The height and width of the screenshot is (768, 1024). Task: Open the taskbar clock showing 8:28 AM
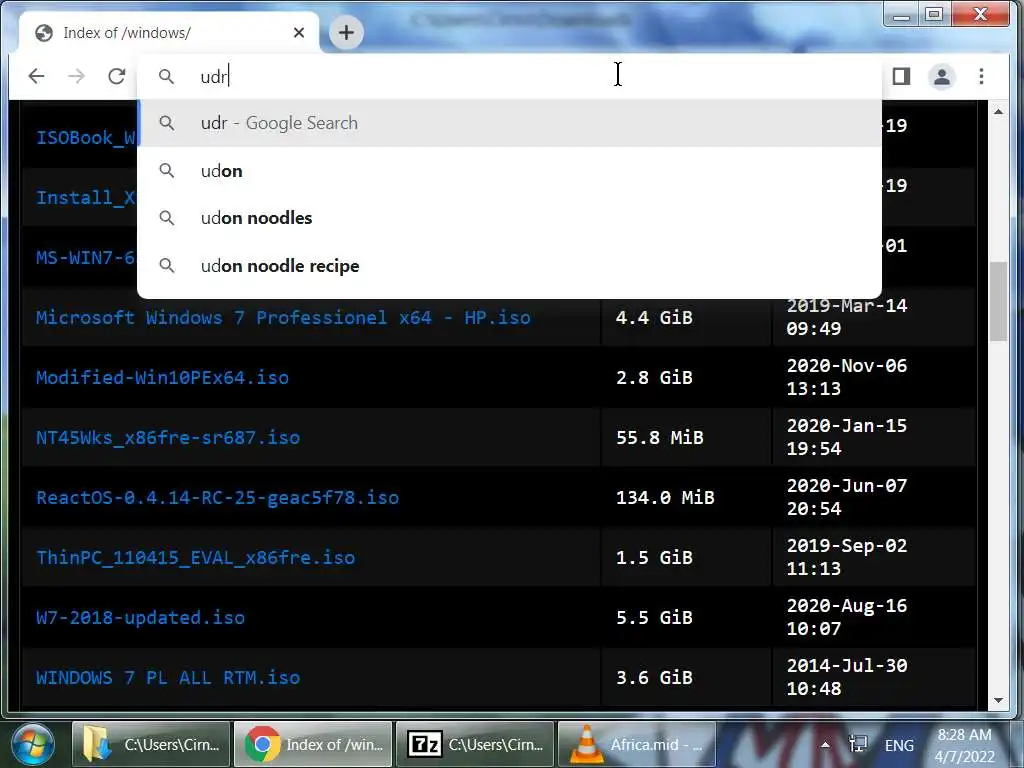tap(964, 746)
